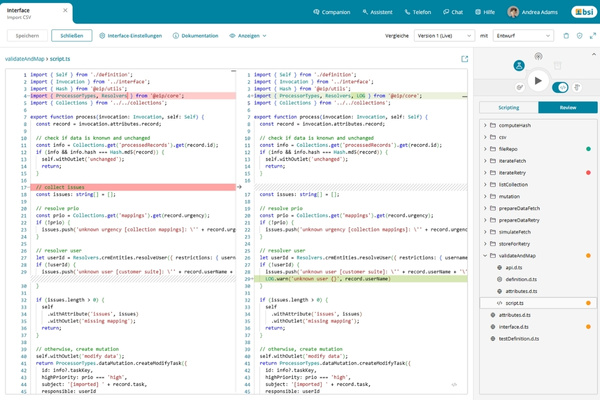Click the Speichern button
Screen dimensions: 600x400
click(x=27, y=36)
